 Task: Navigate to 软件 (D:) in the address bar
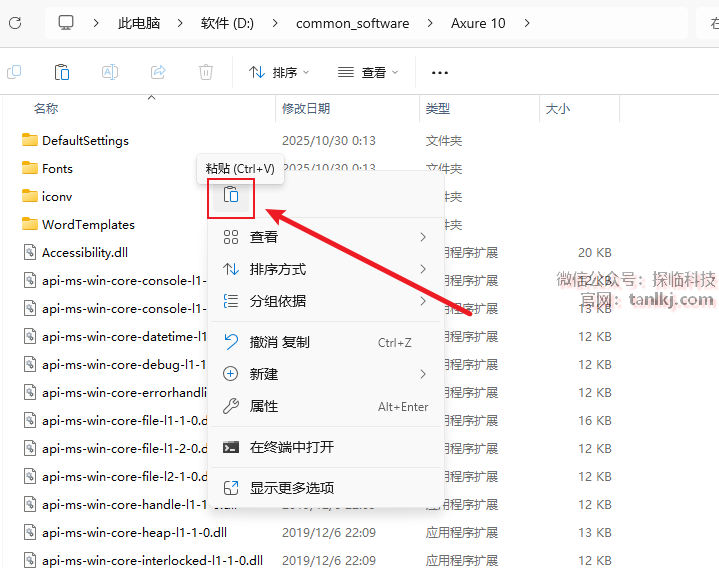[x=227, y=23]
